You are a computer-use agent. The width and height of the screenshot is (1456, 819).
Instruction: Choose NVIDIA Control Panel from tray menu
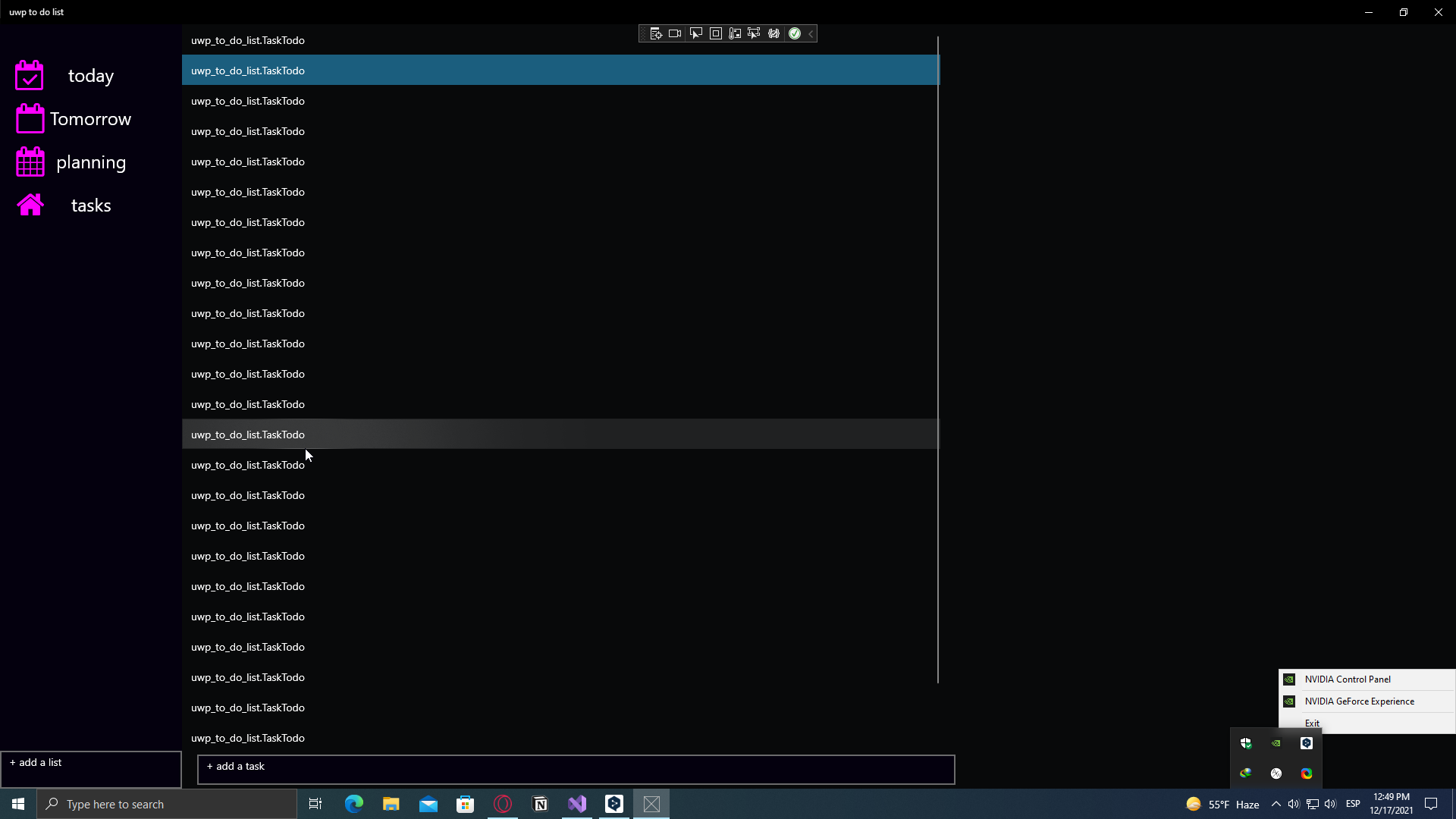point(1367,679)
